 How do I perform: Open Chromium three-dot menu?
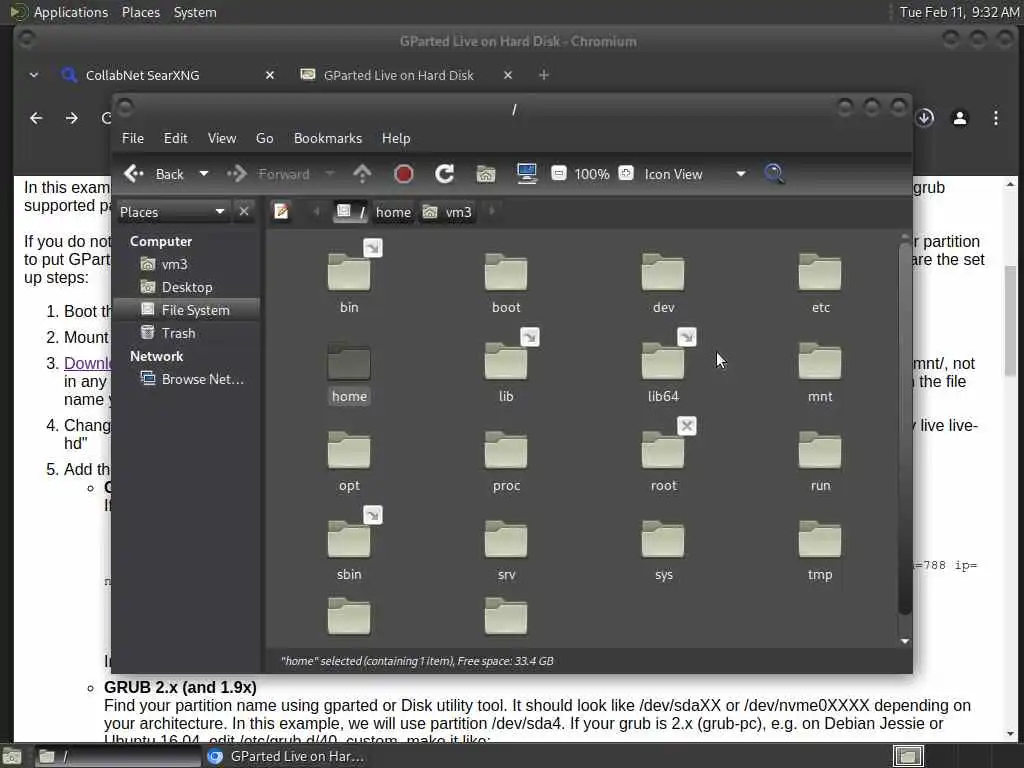coord(996,118)
